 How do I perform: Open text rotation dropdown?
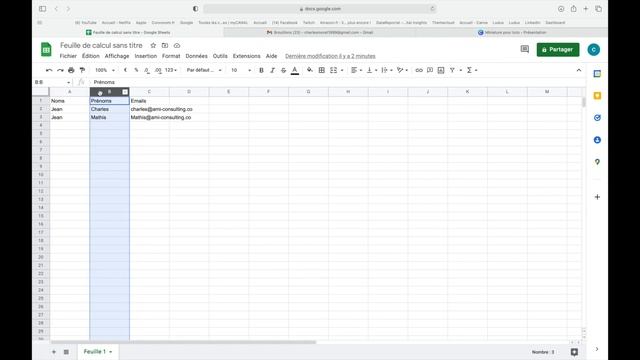402,70
